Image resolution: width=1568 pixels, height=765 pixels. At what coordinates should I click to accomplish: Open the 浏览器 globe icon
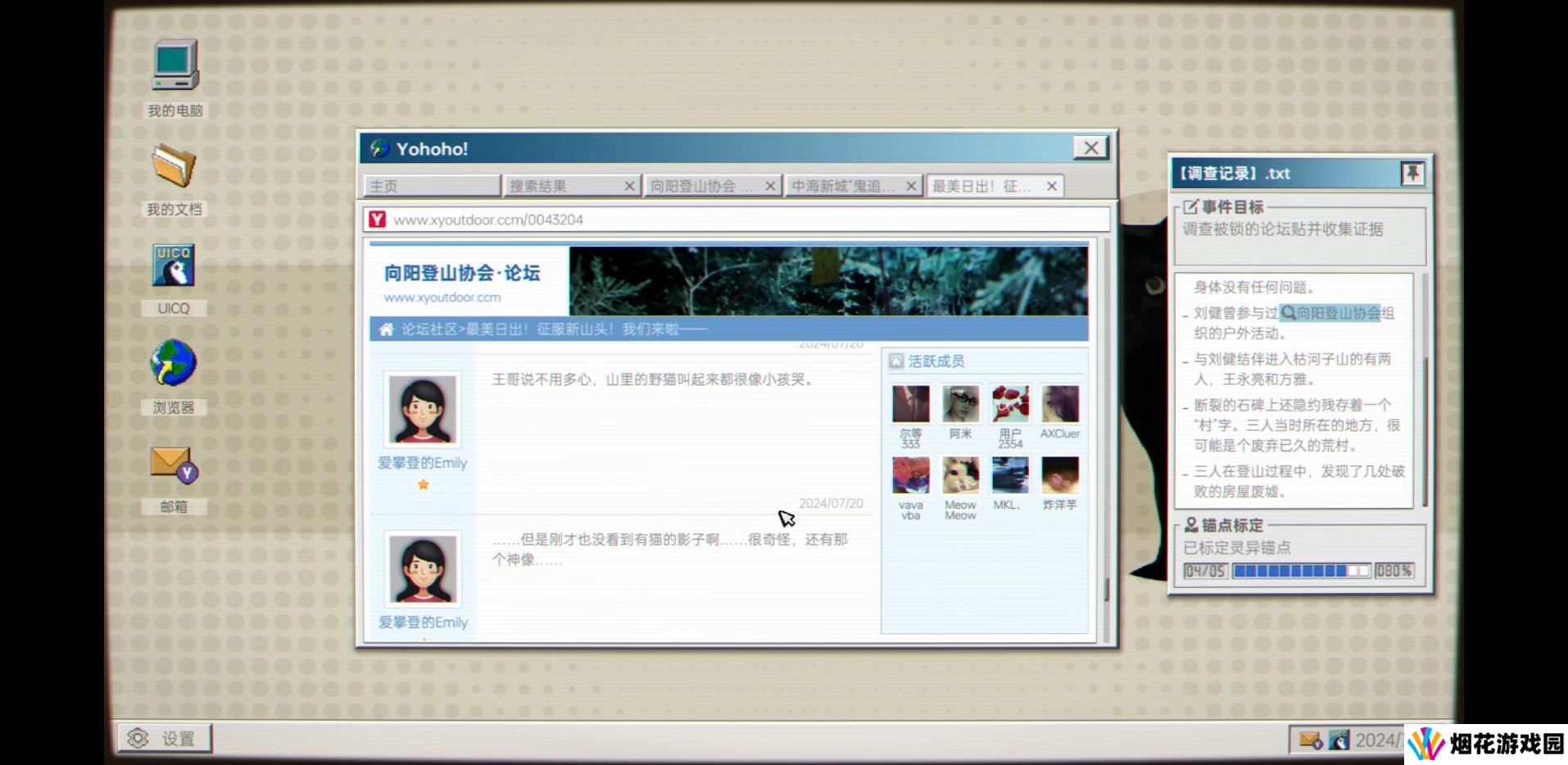point(173,362)
